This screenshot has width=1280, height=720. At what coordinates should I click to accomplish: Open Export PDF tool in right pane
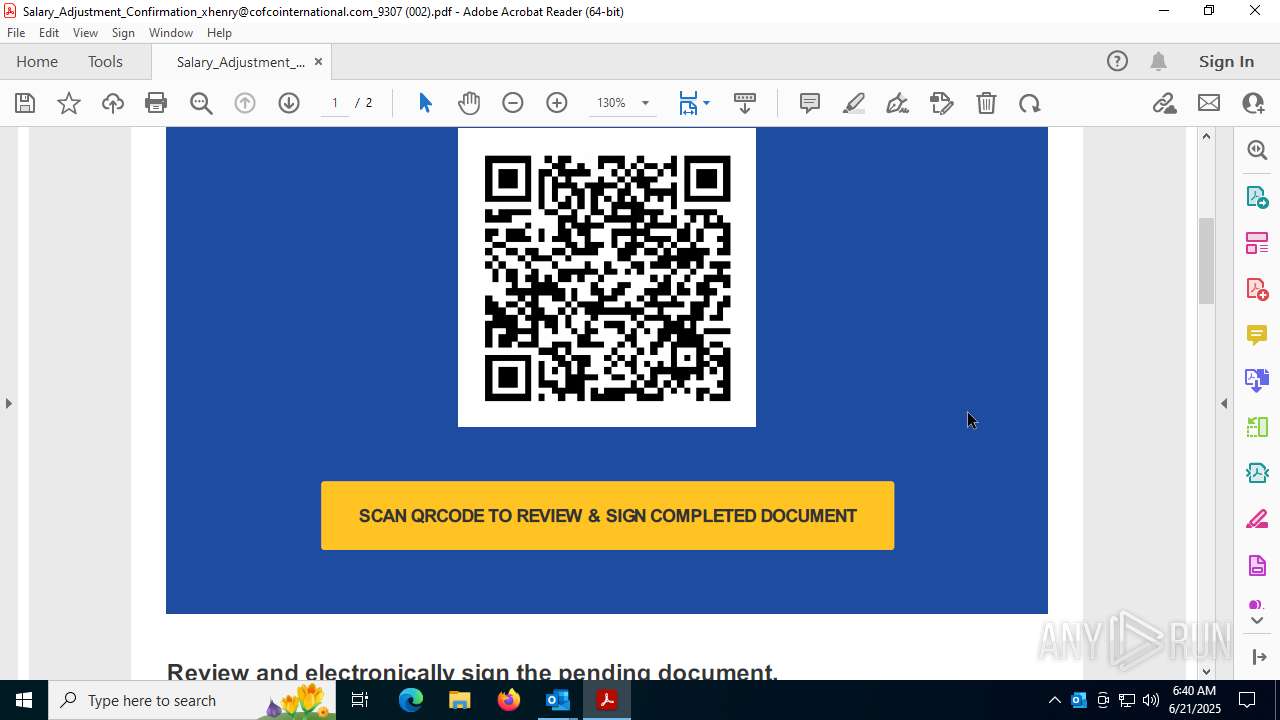(1257, 197)
